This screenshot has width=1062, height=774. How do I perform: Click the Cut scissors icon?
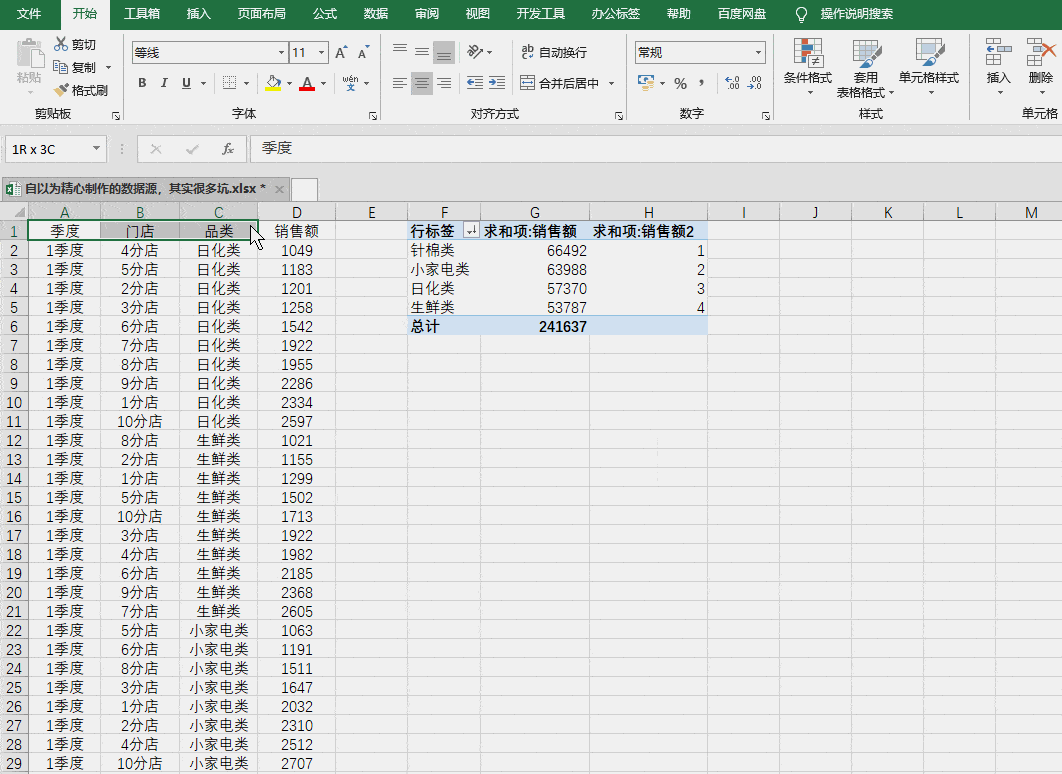tap(61, 45)
